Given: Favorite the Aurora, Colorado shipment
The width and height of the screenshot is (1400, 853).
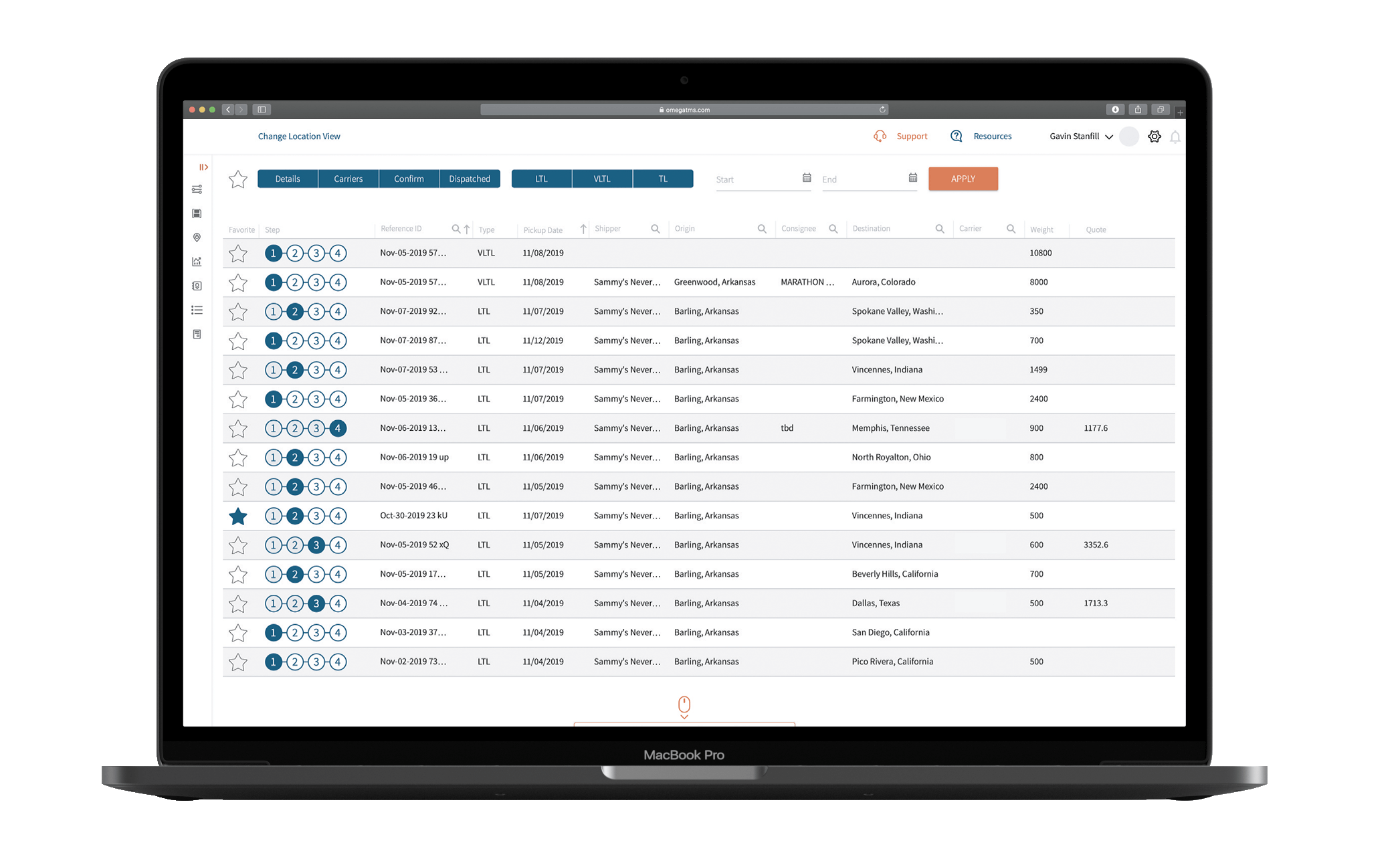Looking at the screenshot, I should click(x=238, y=283).
